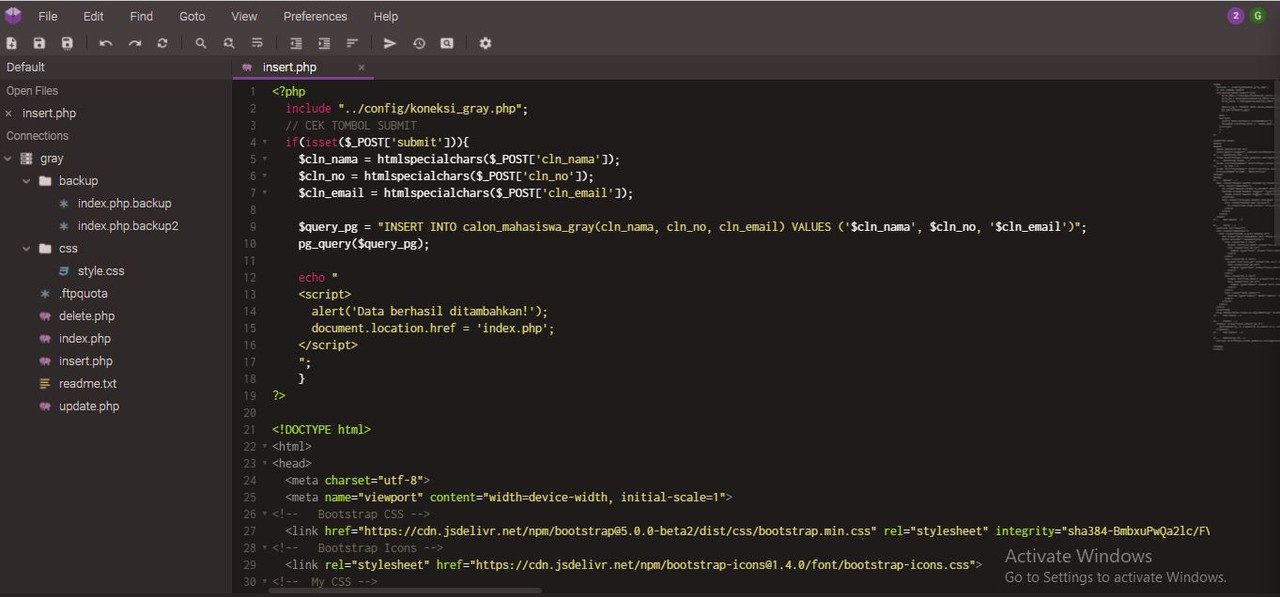Click the style.css file type icon

point(65,271)
